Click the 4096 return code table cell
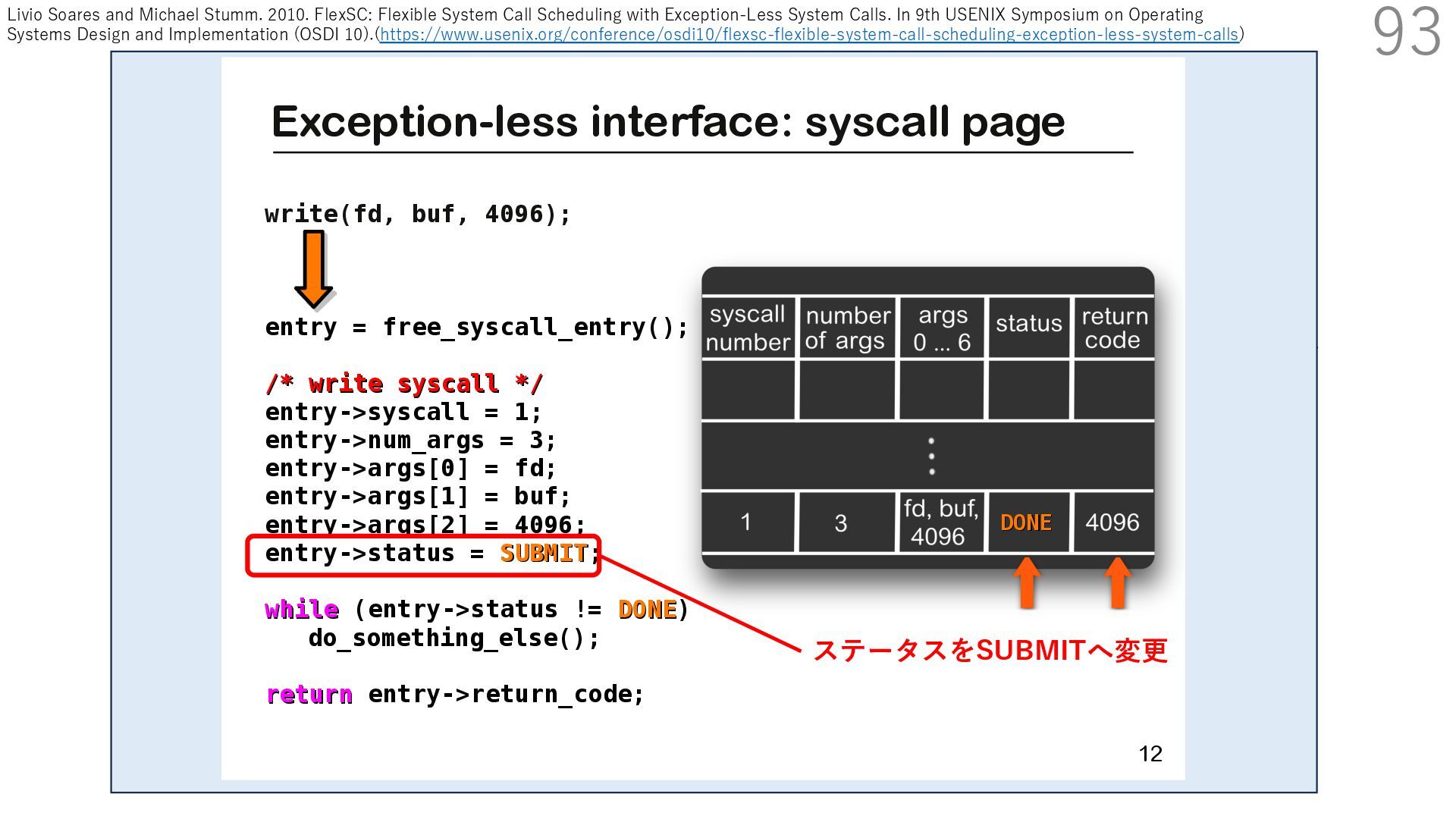The height and width of the screenshot is (819, 1456). tap(1112, 522)
